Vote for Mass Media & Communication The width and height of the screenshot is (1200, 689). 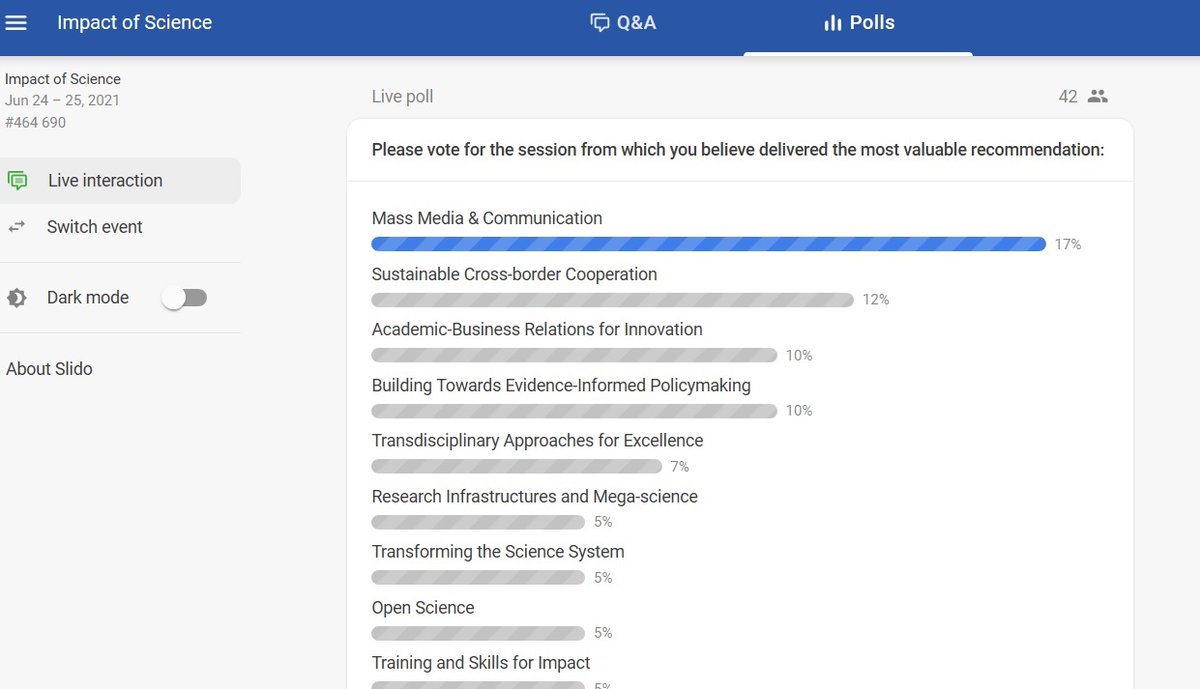tap(487, 218)
